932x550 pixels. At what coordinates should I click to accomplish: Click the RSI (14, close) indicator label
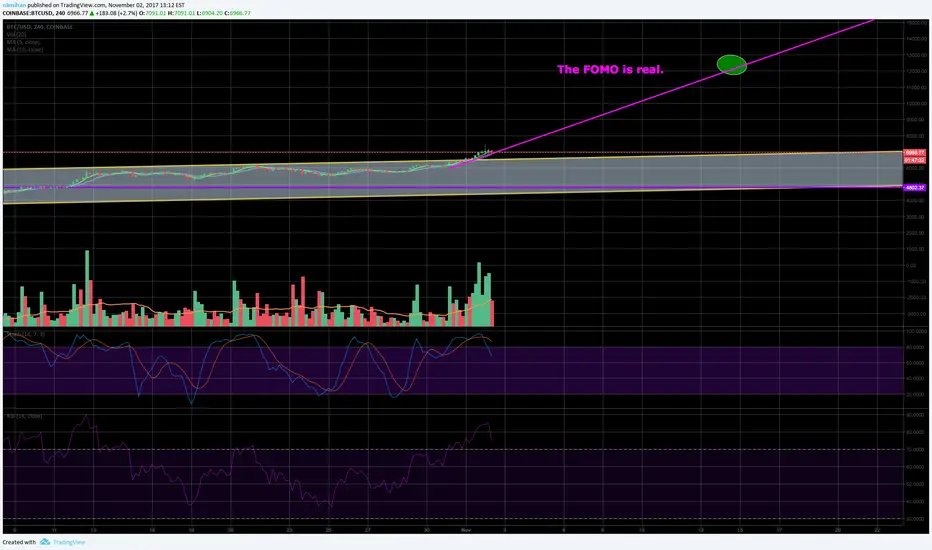pyautogui.click(x=24, y=416)
